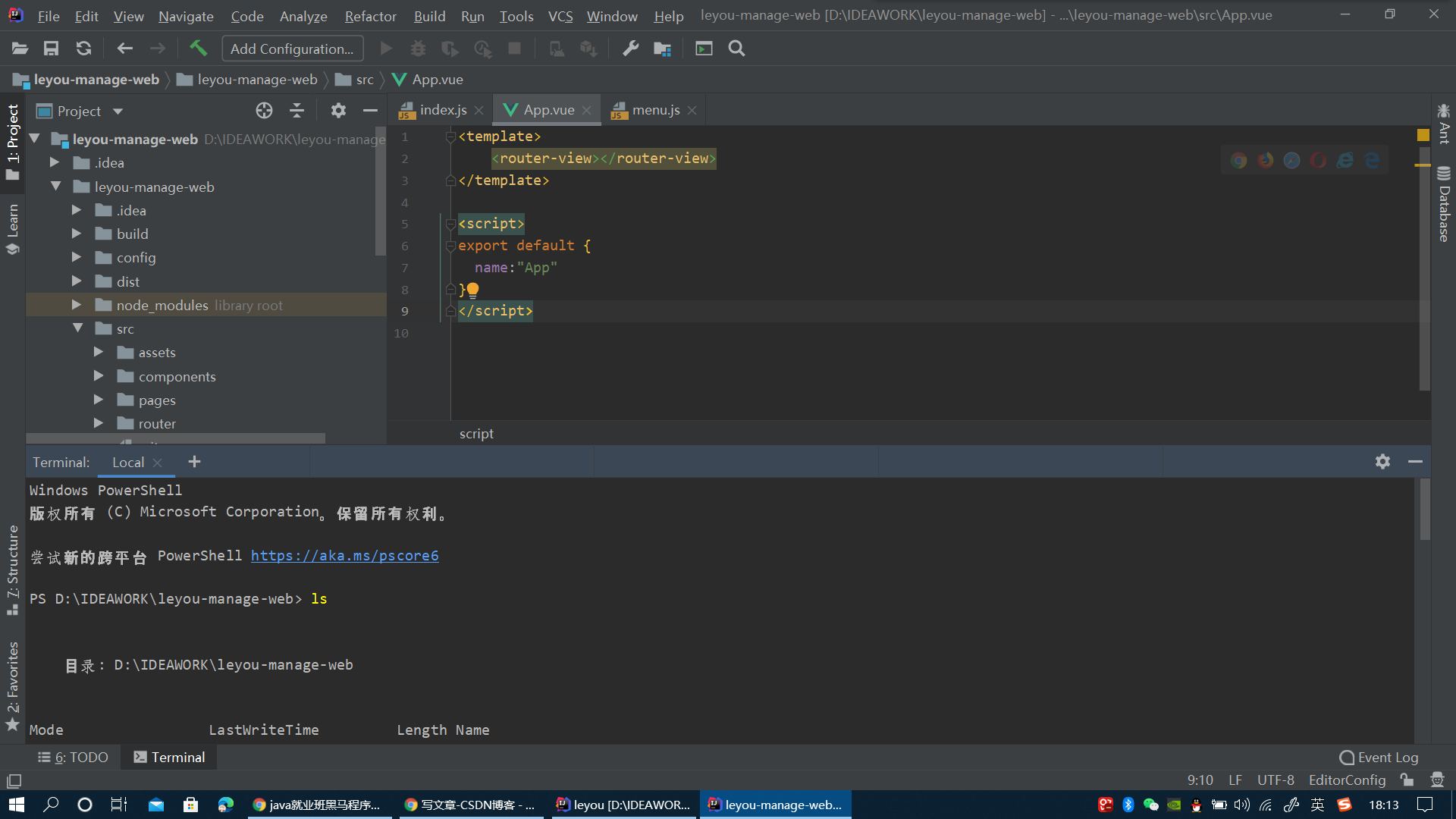
Task: Hide the Project panel with the minus icon
Action: [x=370, y=111]
